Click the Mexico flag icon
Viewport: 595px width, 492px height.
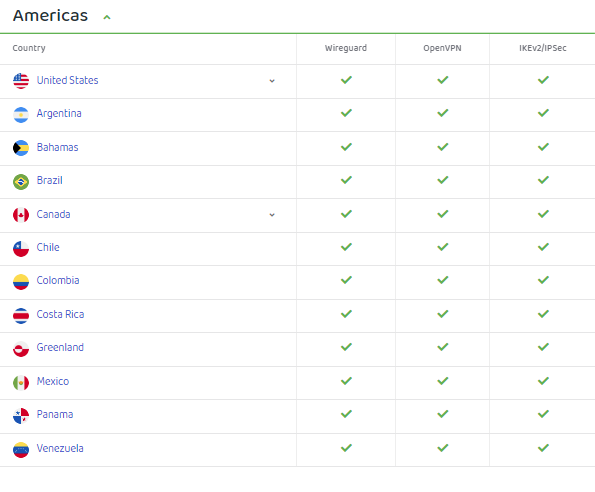[21, 383]
